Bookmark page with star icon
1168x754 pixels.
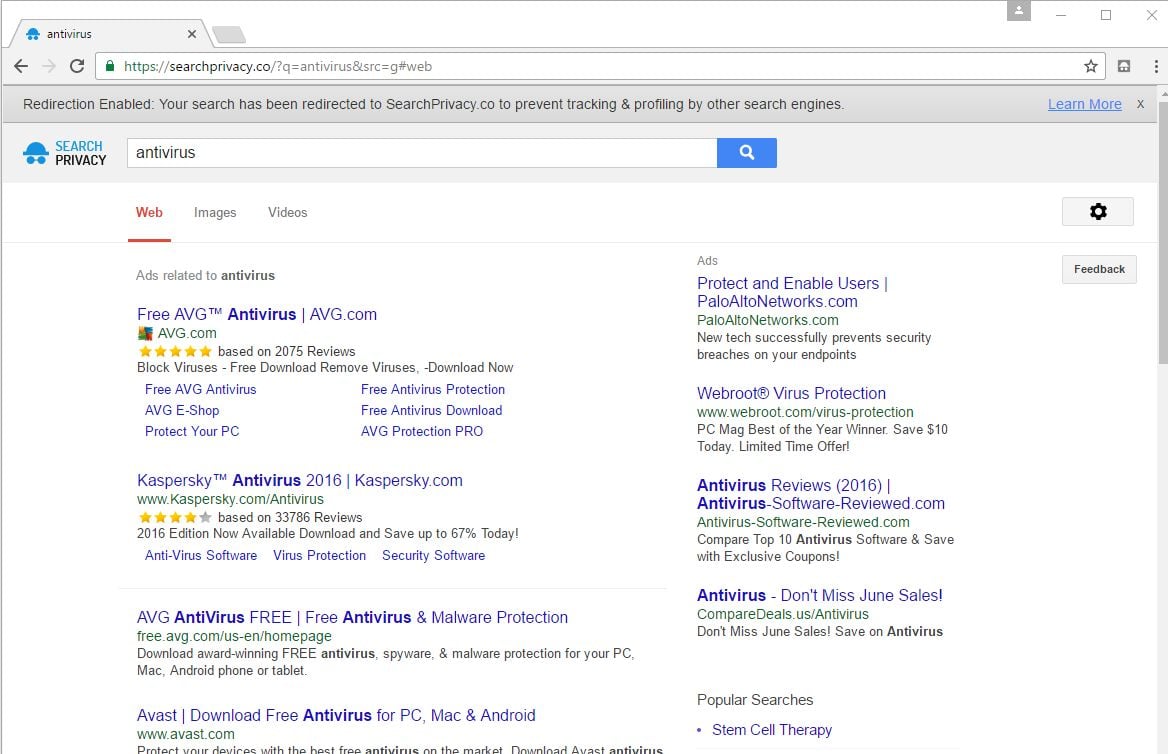pyautogui.click(x=1091, y=66)
